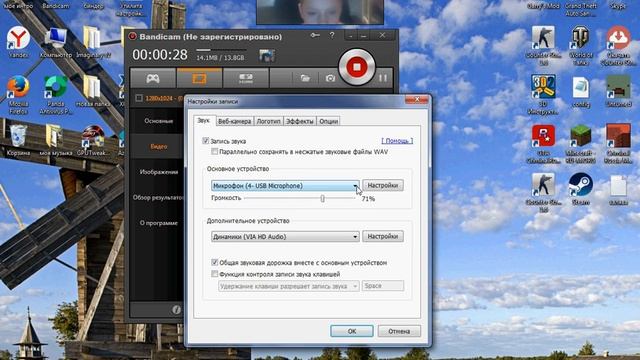Select Bandicam screen rectangle recording mode
The height and width of the screenshot is (360, 640).
[199, 78]
